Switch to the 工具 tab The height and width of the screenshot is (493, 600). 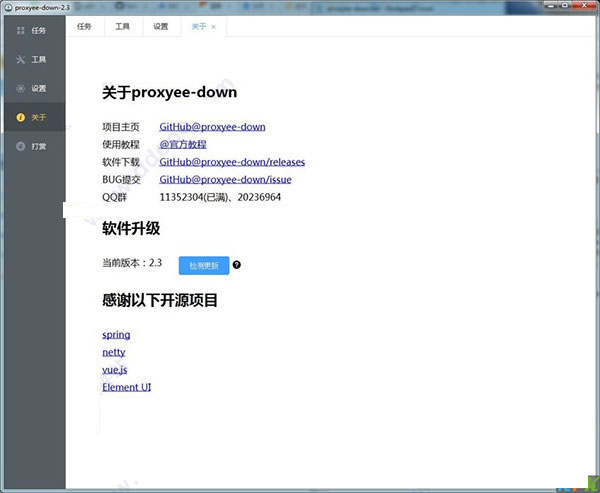pyautogui.click(x=122, y=26)
